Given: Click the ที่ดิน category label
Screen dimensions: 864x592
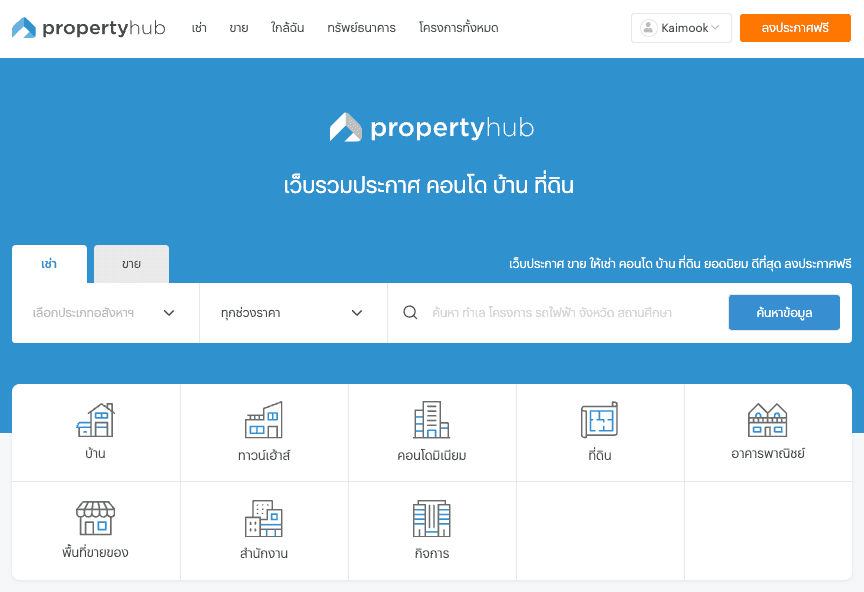Looking at the screenshot, I should [x=600, y=455].
